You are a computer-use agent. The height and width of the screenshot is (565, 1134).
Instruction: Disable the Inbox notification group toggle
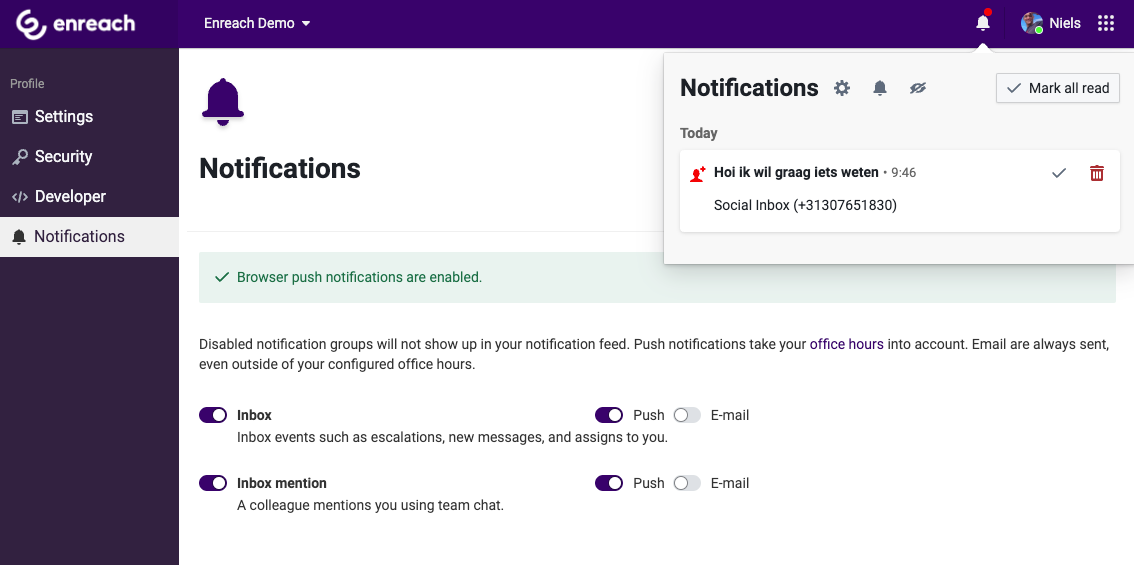click(x=213, y=415)
